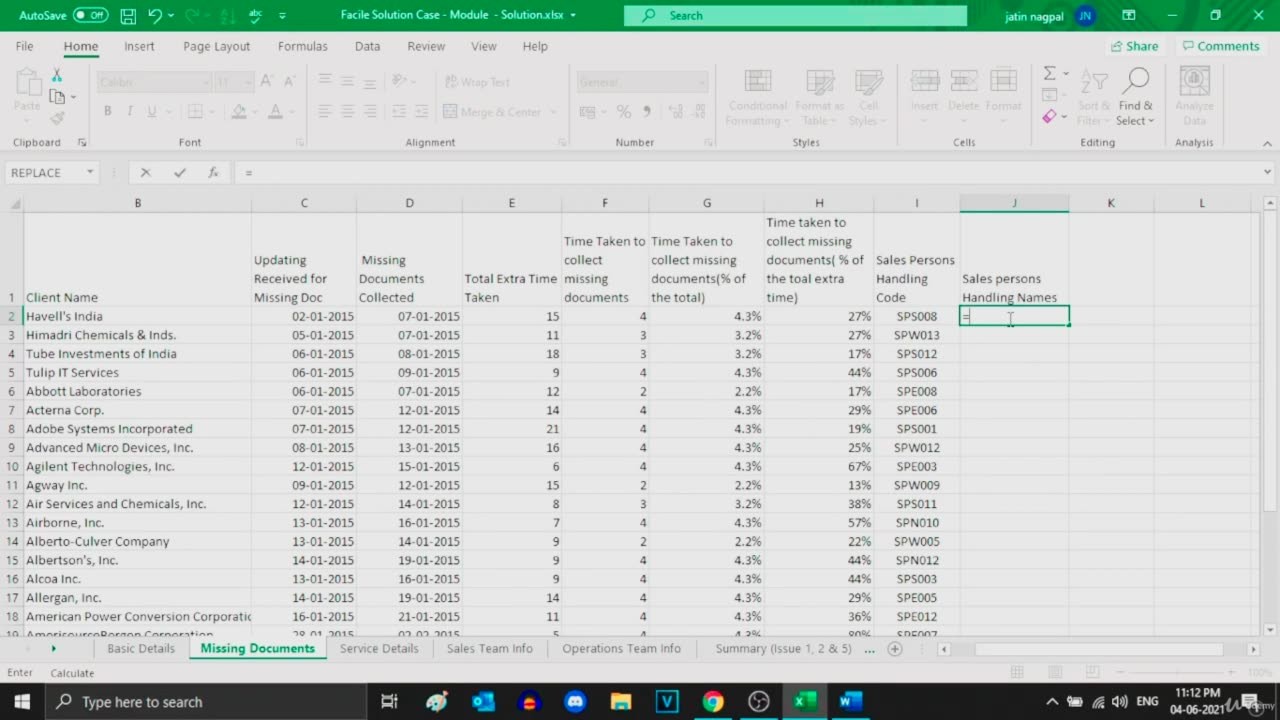Click the horizontal scrollbar thumb
Viewport: 1280px width, 720px height.
tap(1099, 649)
